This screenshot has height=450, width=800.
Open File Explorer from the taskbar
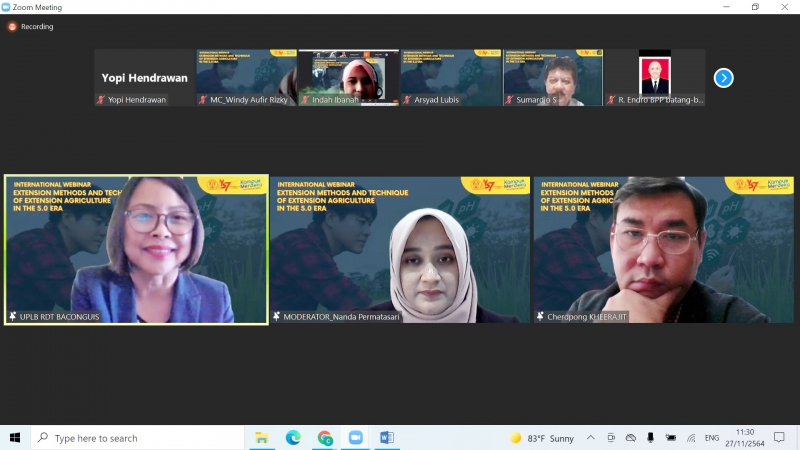[x=261, y=438]
